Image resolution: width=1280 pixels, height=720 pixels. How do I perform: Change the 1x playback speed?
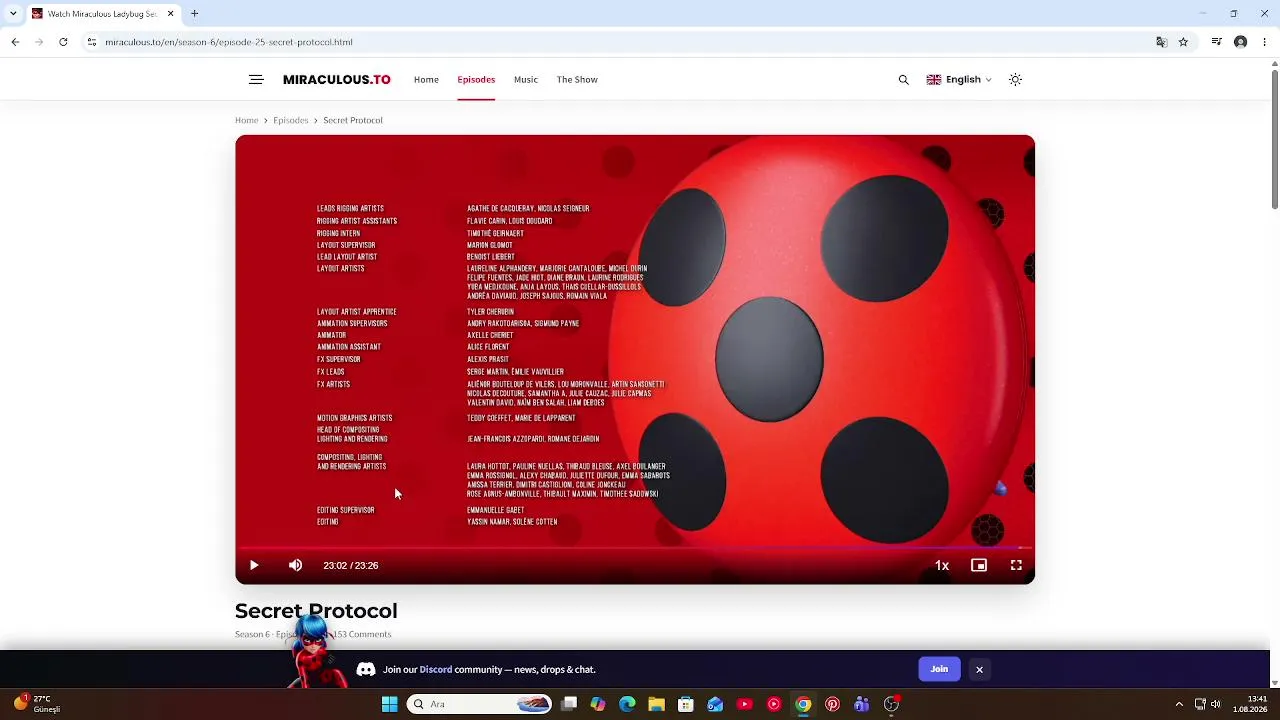(x=942, y=565)
